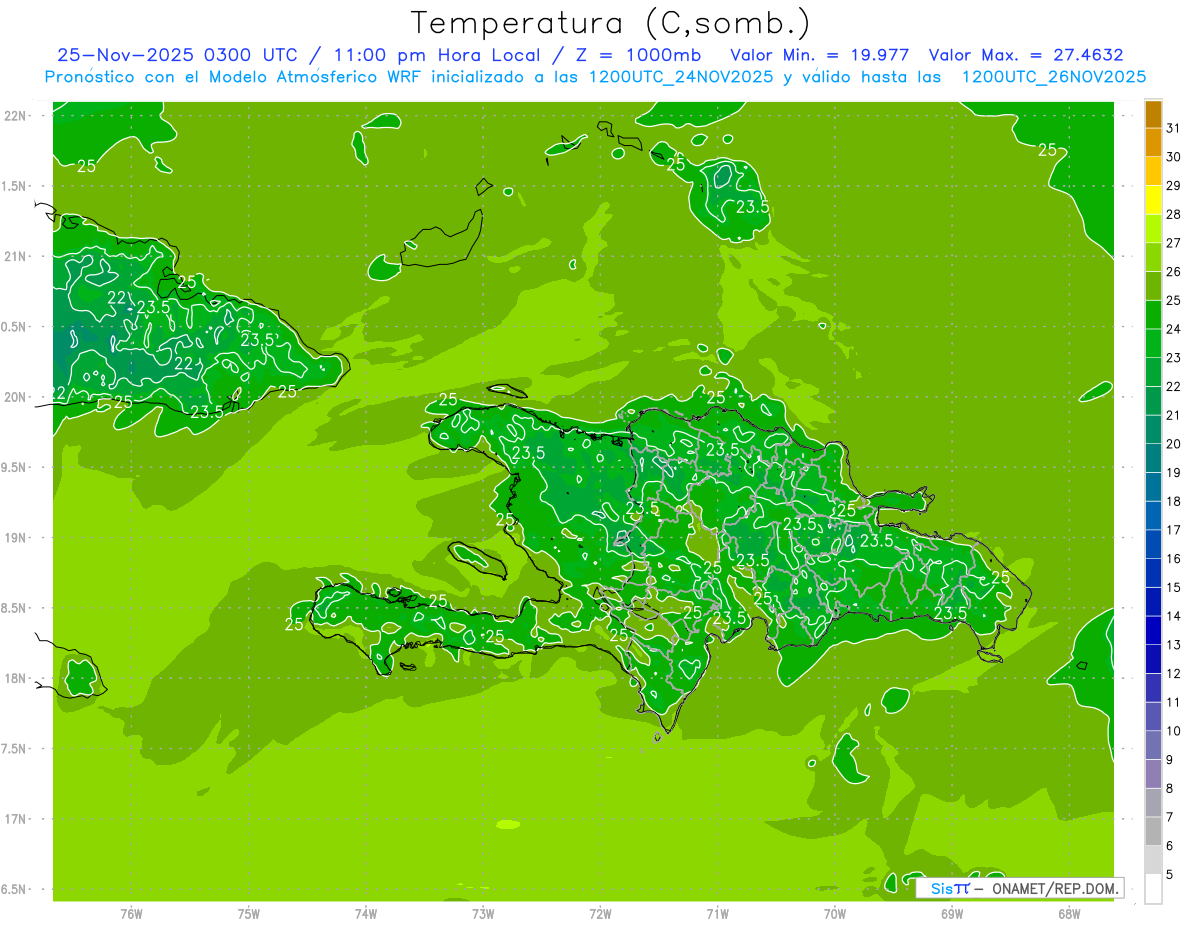1200x927 pixels.
Task: Click legend value 13 on the color scale
Action: 1173,645
